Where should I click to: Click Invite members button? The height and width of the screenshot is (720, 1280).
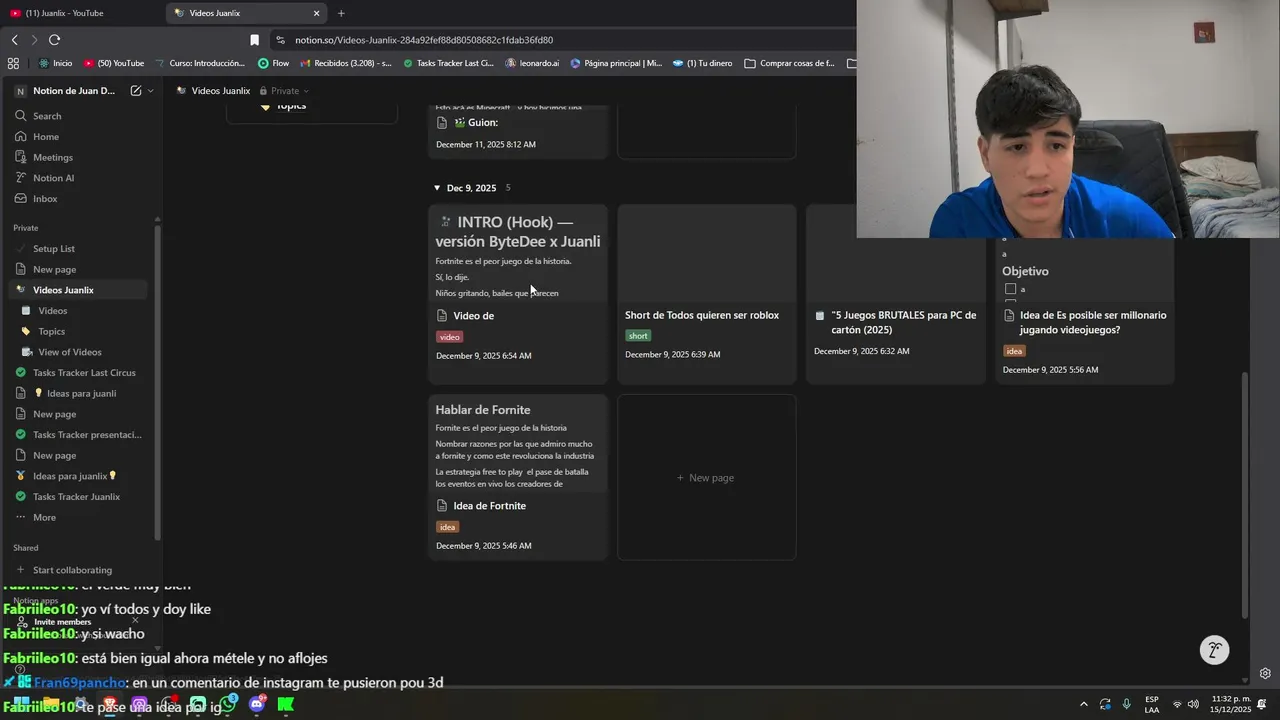coord(62,622)
